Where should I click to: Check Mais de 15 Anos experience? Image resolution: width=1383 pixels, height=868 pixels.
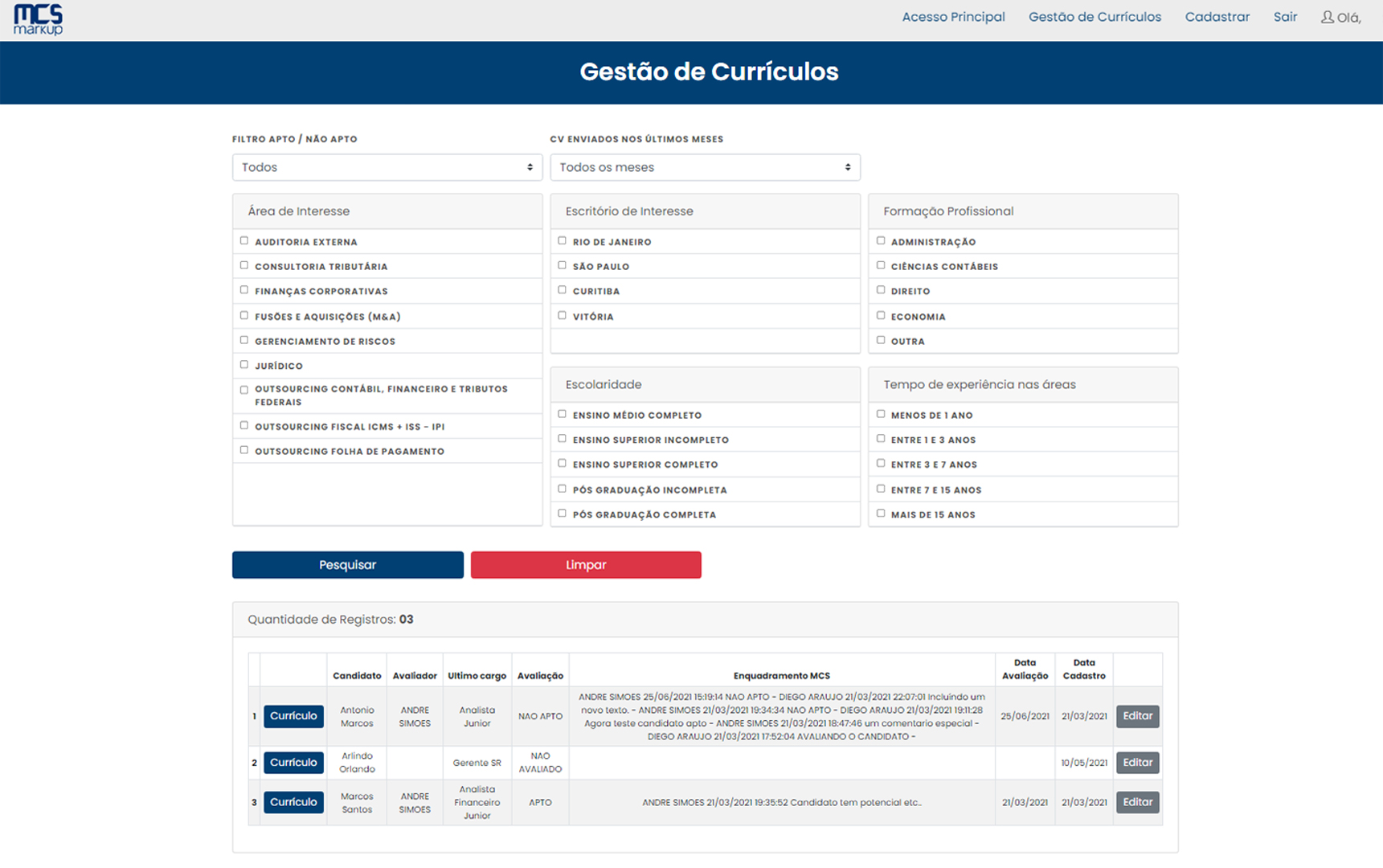coord(881,514)
